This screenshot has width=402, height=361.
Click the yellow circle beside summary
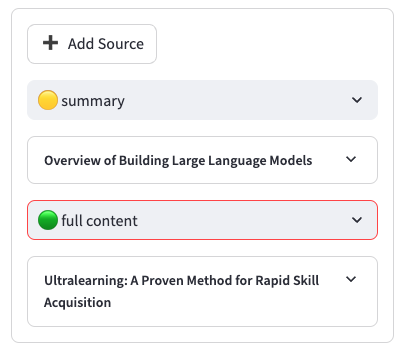click(x=48, y=100)
